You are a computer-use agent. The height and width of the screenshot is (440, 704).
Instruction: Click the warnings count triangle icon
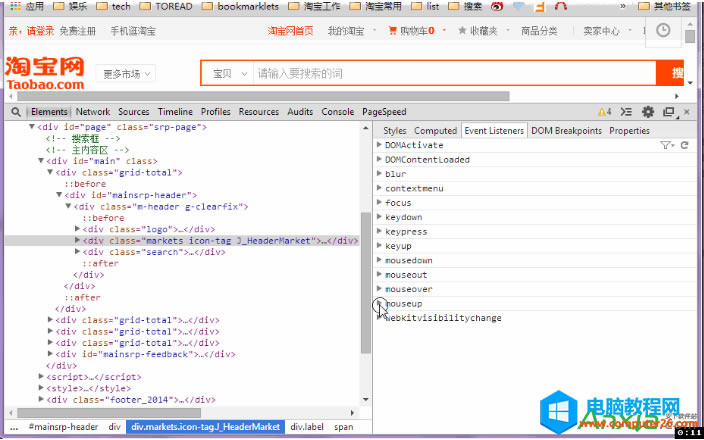[x=603, y=112]
